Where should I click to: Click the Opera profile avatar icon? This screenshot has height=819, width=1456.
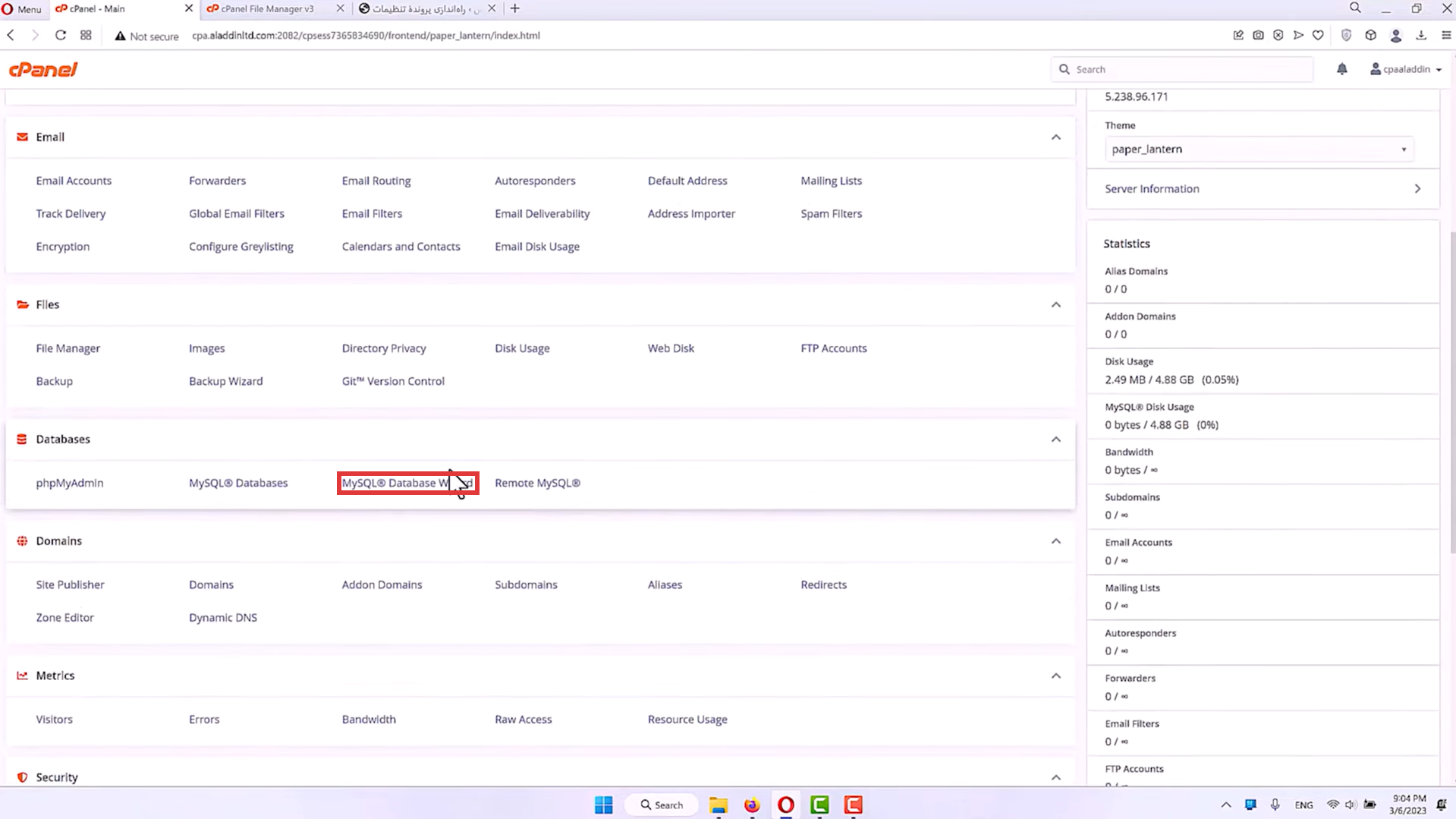click(x=1395, y=36)
